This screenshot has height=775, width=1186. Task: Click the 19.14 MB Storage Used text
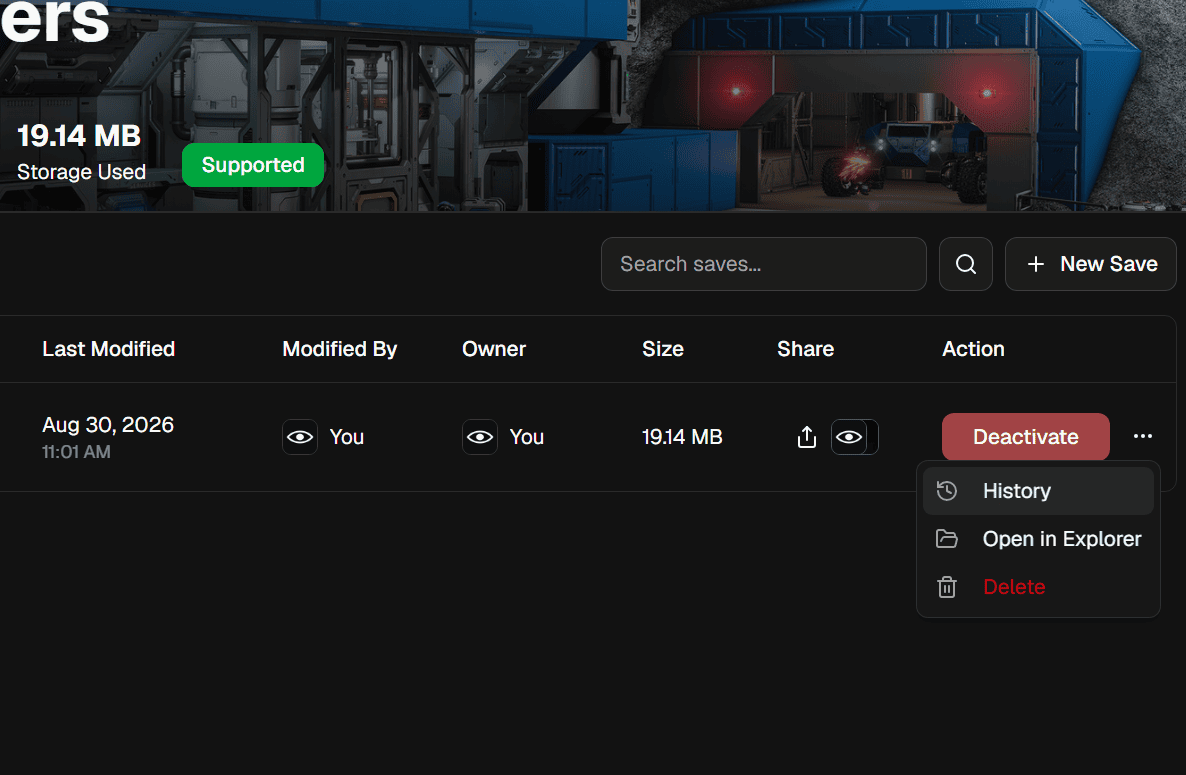[81, 153]
